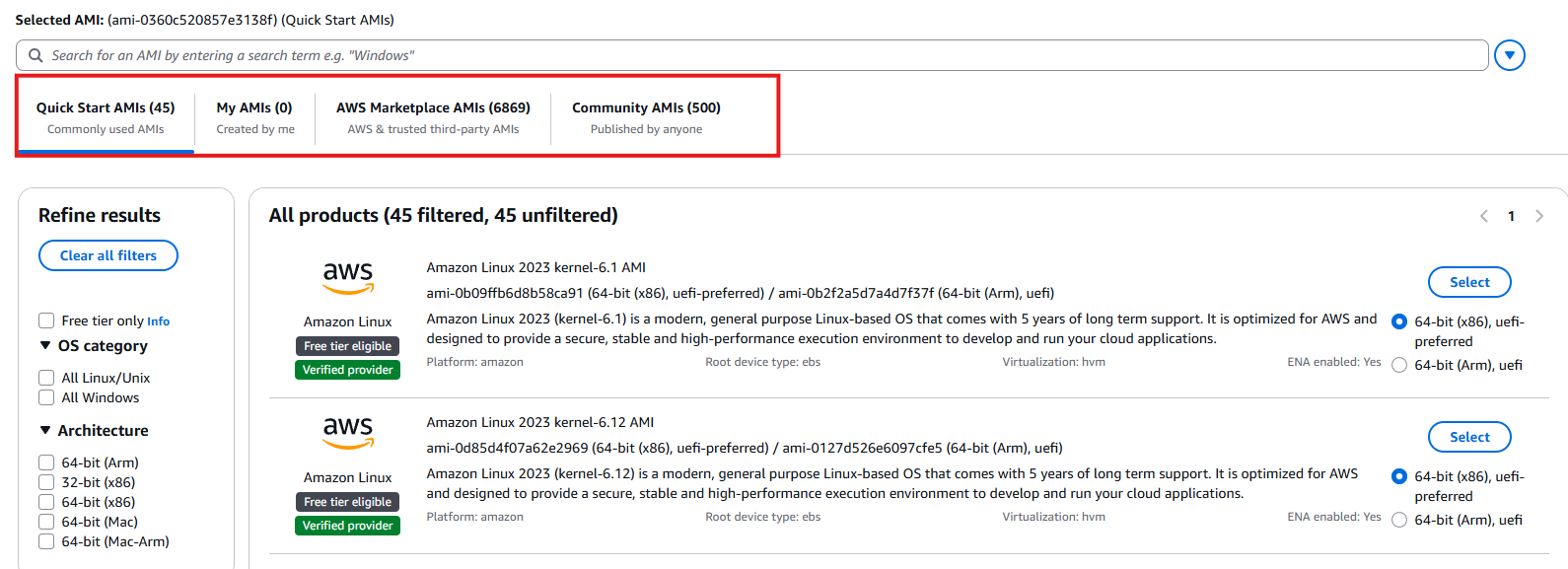This screenshot has height=569, width=1568.
Task: Select Amazon Linux 2023 kernel-6.12 AMI
Action: click(x=1469, y=437)
